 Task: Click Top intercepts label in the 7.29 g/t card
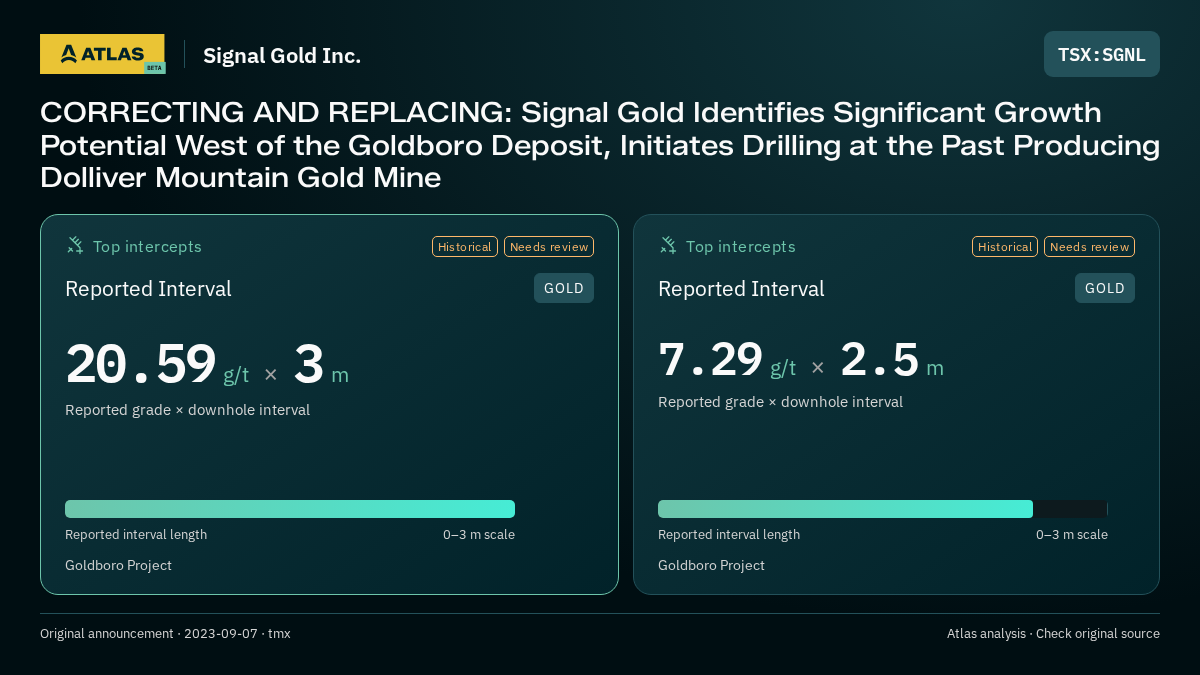pos(740,246)
